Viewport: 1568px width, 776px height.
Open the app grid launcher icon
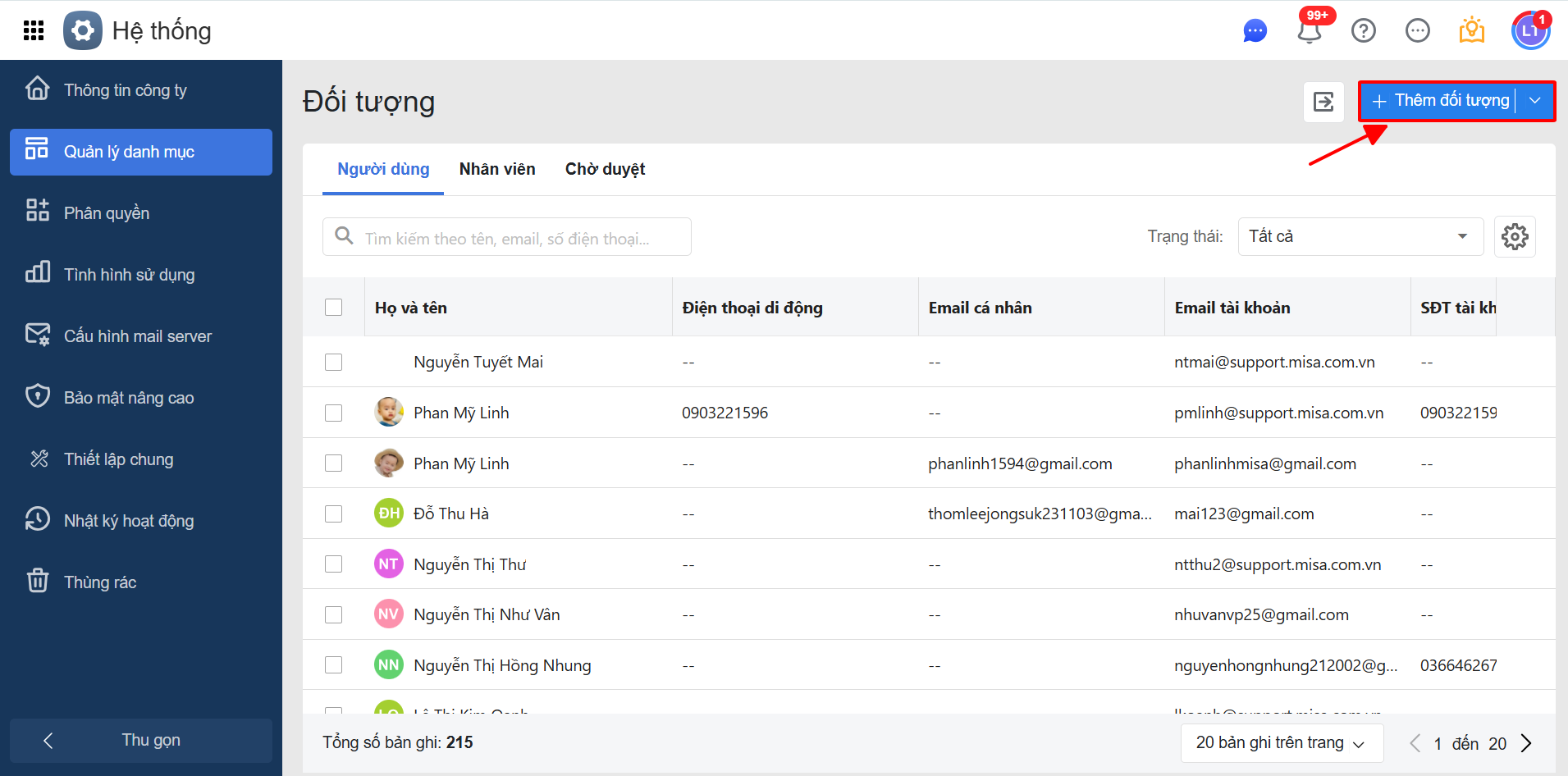(x=34, y=30)
